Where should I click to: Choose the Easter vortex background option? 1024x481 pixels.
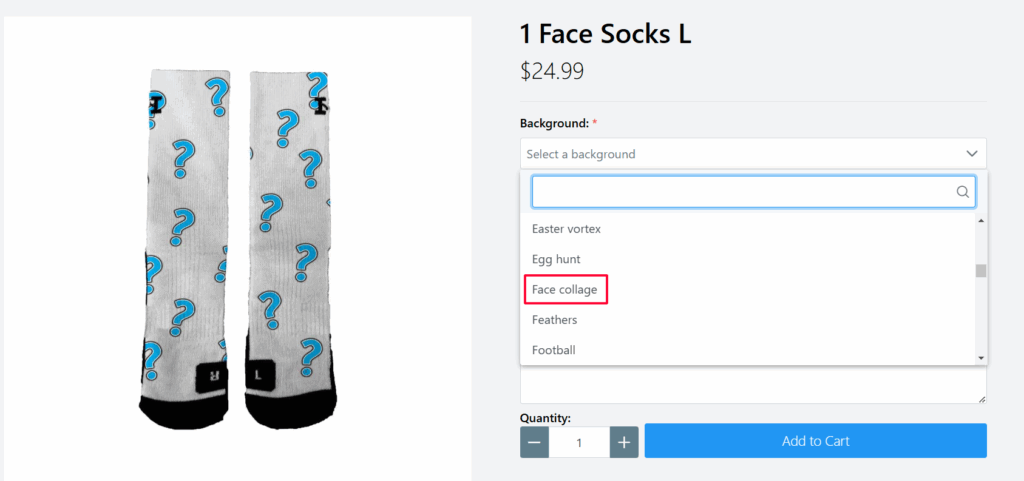tap(566, 229)
